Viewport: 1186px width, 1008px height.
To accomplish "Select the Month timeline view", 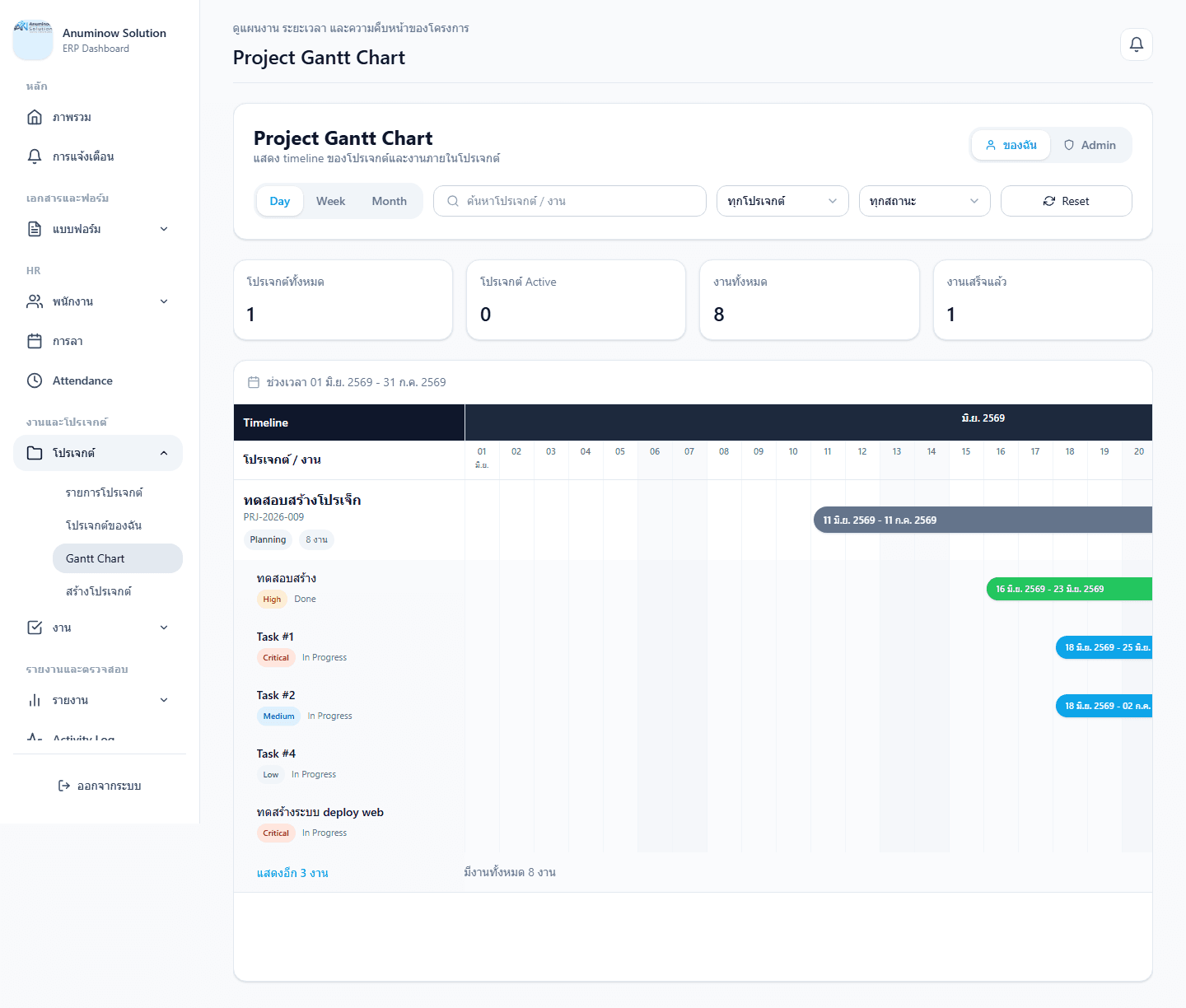I will 390,201.
